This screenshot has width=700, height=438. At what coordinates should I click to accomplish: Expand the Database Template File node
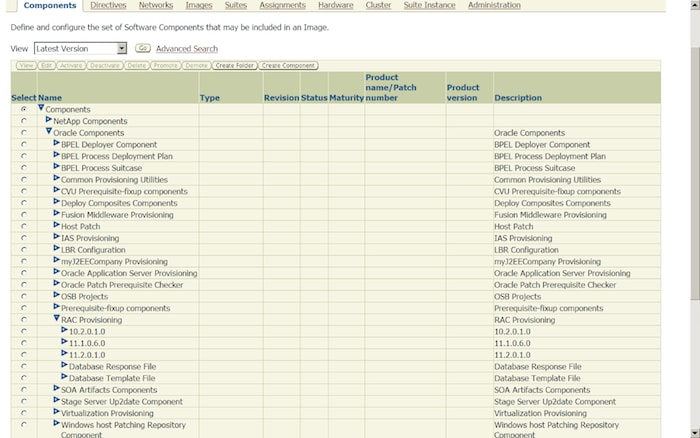(64, 376)
